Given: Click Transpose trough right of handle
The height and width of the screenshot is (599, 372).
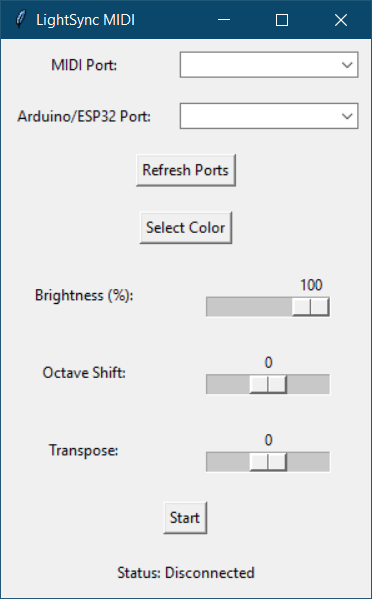Looking at the screenshot, I should (308, 462).
